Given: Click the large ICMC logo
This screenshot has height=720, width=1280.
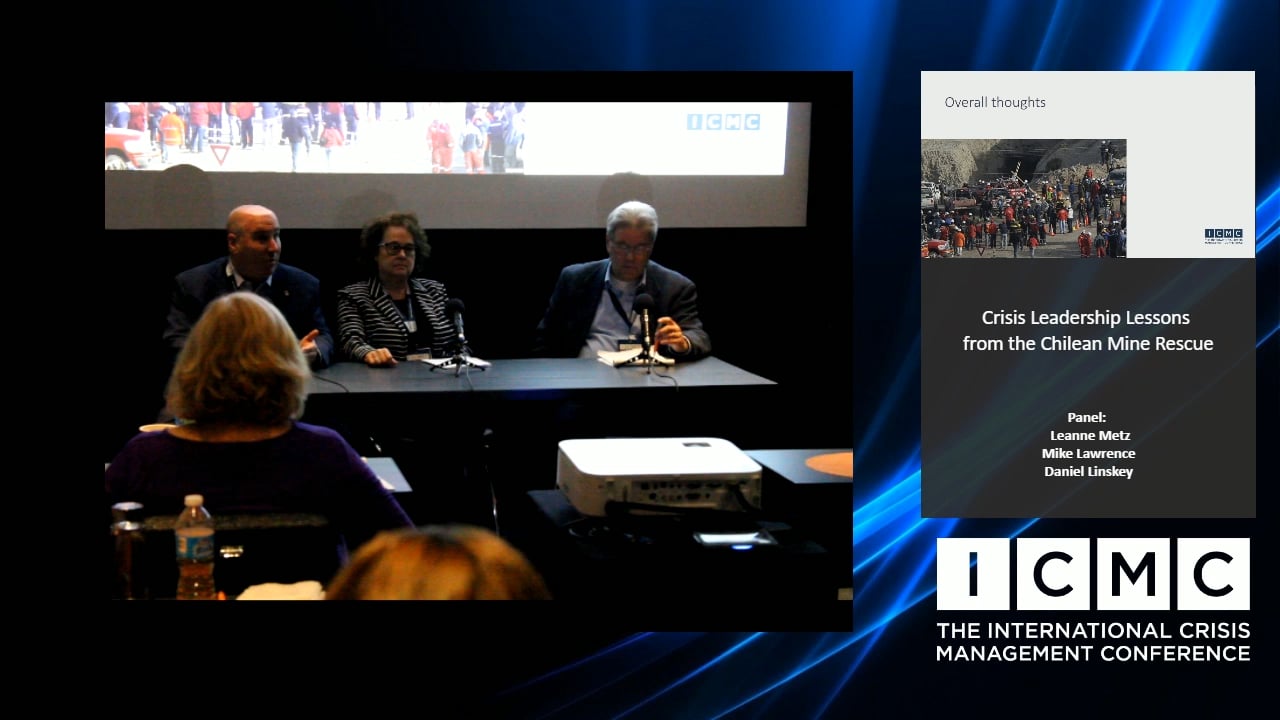Looking at the screenshot, I should coord(1093,574).
